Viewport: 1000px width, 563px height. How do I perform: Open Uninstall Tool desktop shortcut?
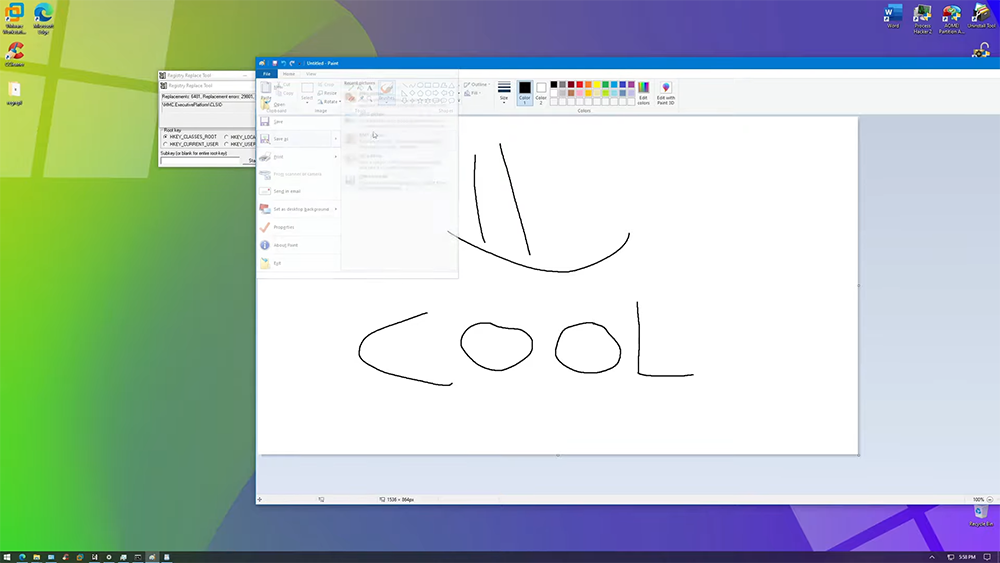[x=982, y=16]
